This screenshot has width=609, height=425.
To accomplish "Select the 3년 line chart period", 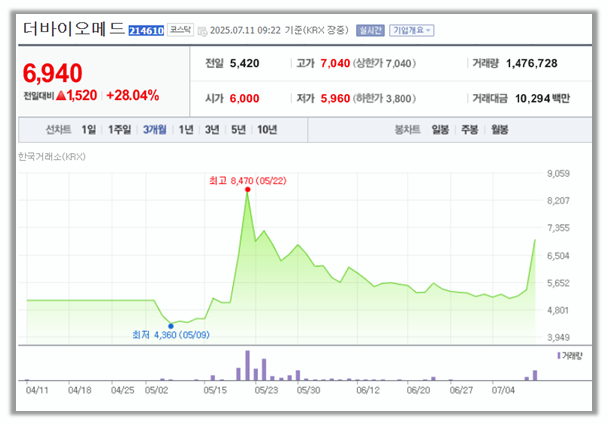I will pos(212,130).
